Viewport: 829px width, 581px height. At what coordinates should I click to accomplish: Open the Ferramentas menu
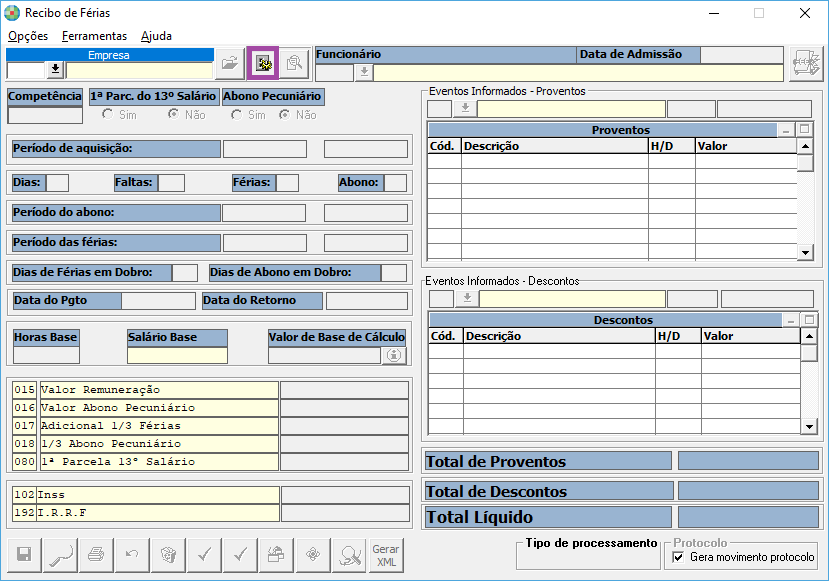[x=94, y=36]
